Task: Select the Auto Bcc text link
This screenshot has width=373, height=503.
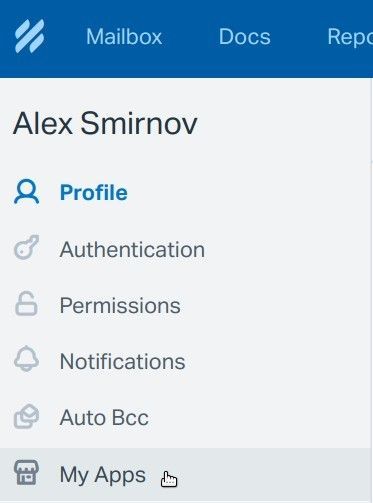Action: 104,417
